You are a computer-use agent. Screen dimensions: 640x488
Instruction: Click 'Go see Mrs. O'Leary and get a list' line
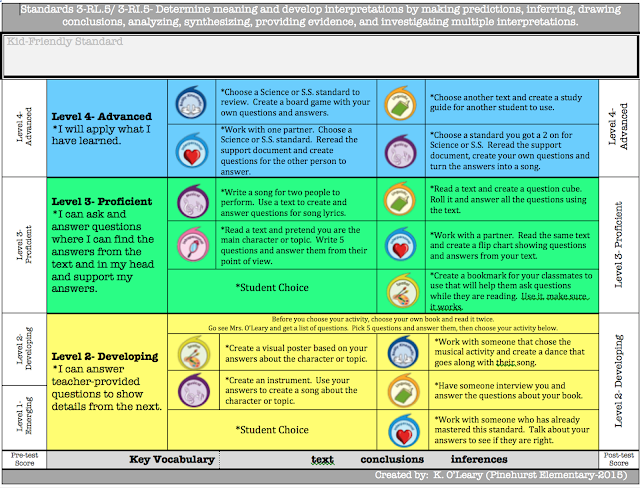382,328
